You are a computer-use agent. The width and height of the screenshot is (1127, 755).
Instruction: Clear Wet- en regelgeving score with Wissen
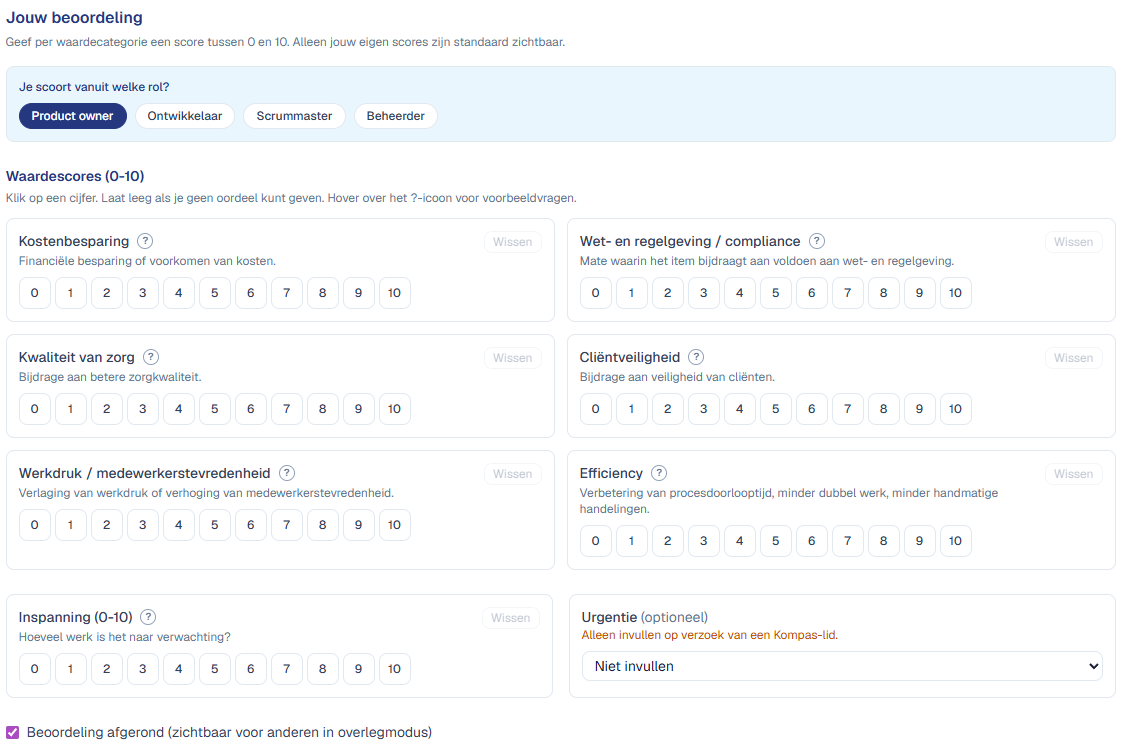(x=1073, y=242)
